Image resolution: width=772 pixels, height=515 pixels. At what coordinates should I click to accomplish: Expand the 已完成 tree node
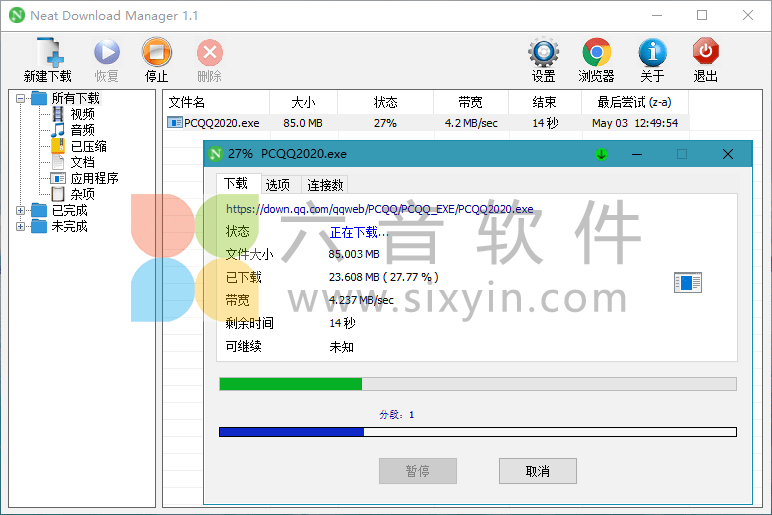tap(20, 211)
